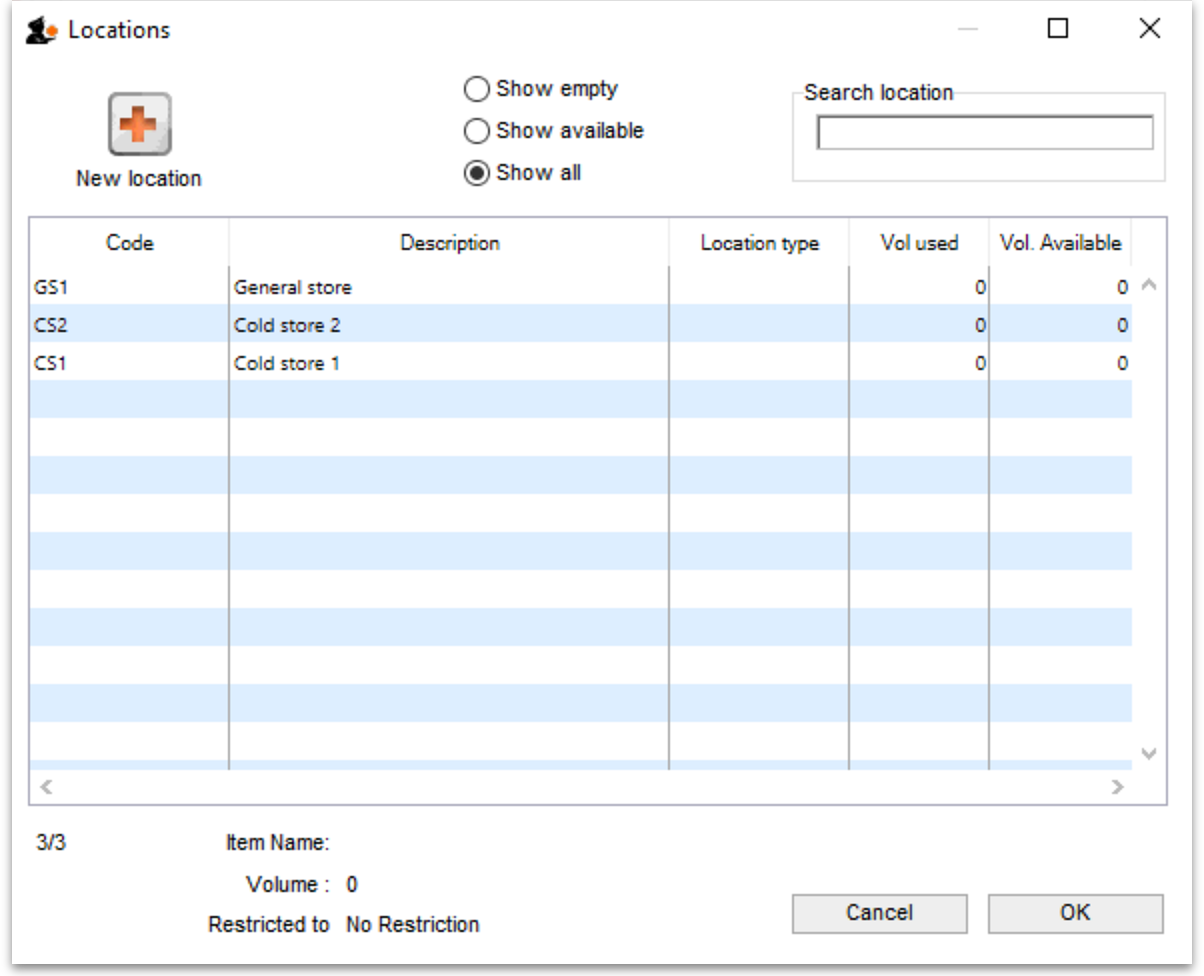Viewport: 1204px width, 976px height.
Task: Click the vertical scrollbar down arrow
Action: point(1149,753)
